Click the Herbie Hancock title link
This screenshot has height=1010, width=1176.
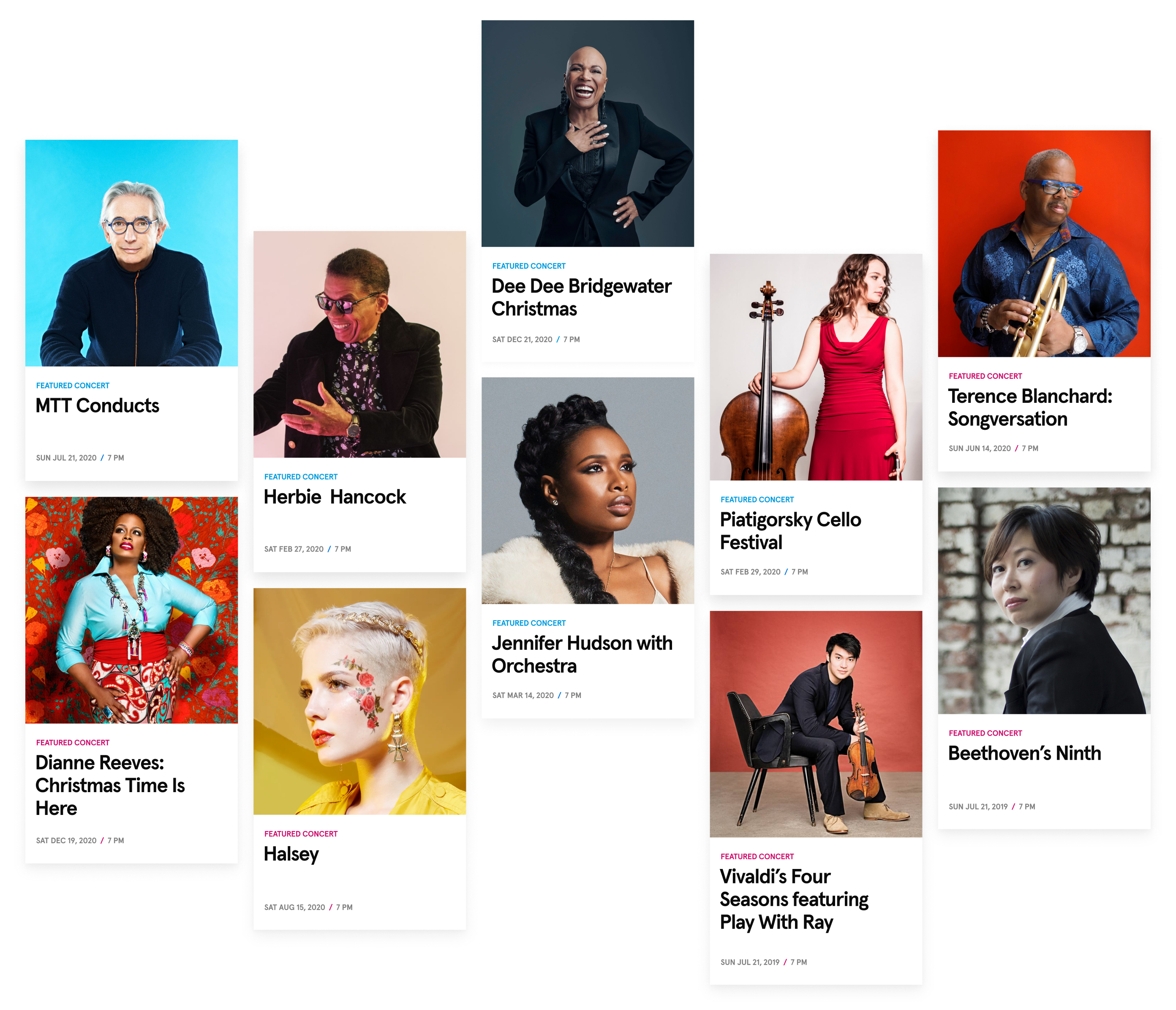click(x=335, y=497)
